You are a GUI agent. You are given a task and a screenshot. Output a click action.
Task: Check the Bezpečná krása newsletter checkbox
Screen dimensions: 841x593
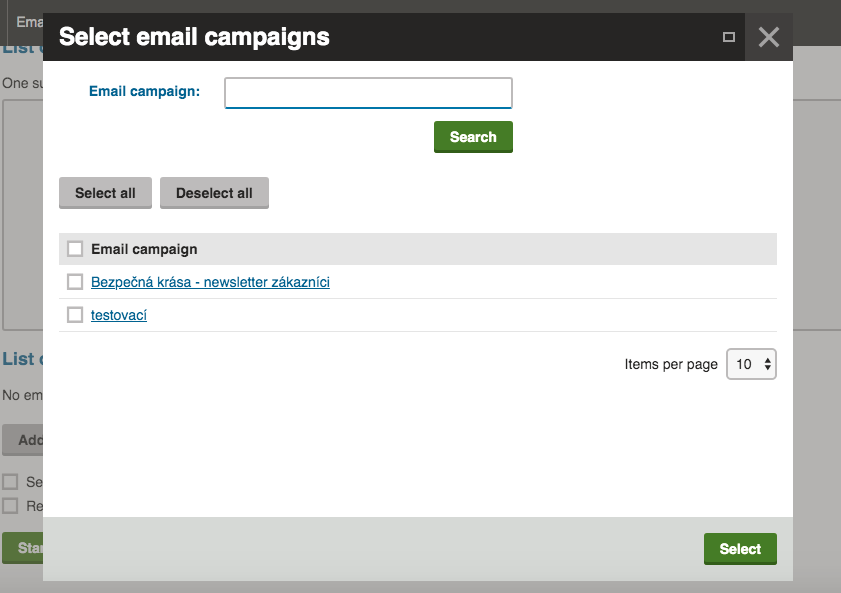pyautogui.click(x=75, y=282)
